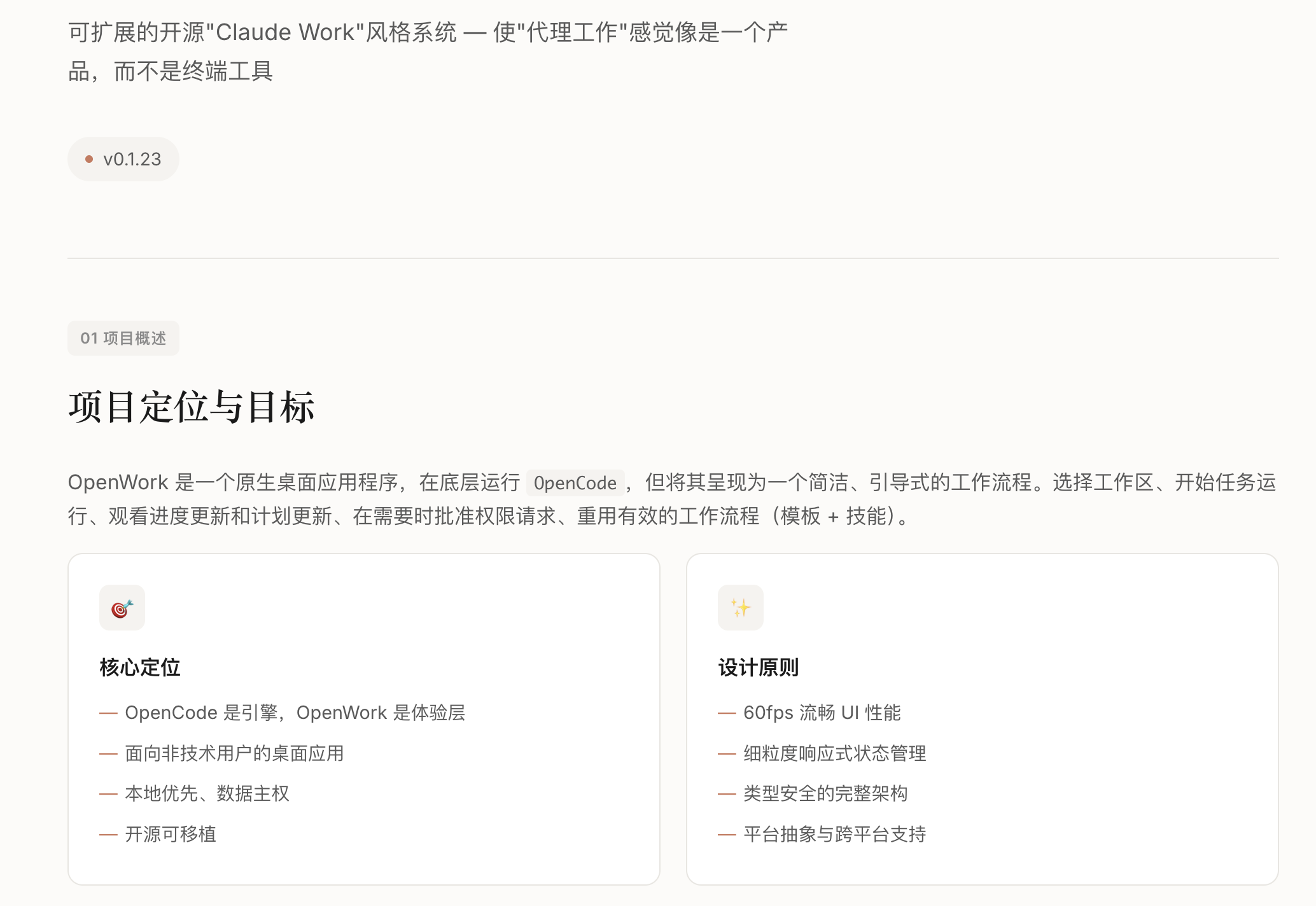The image size is (1316, 906).
Task: Click list item OpenCode 是引擎，OpenWork 是体验层
Action: click(295, 713)
